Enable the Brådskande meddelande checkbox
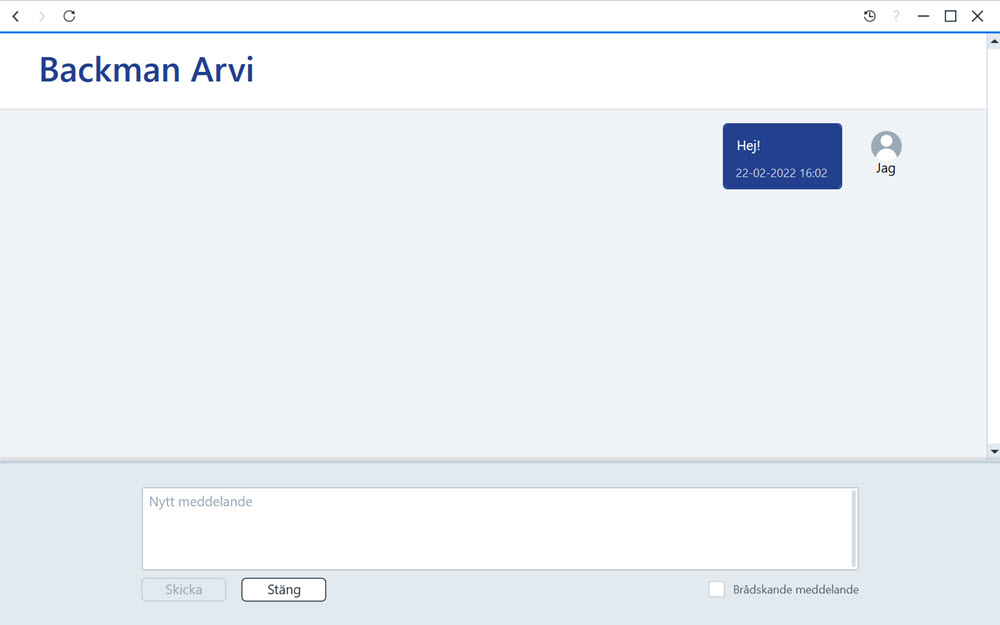1000x625 pixels. [716, 589]
